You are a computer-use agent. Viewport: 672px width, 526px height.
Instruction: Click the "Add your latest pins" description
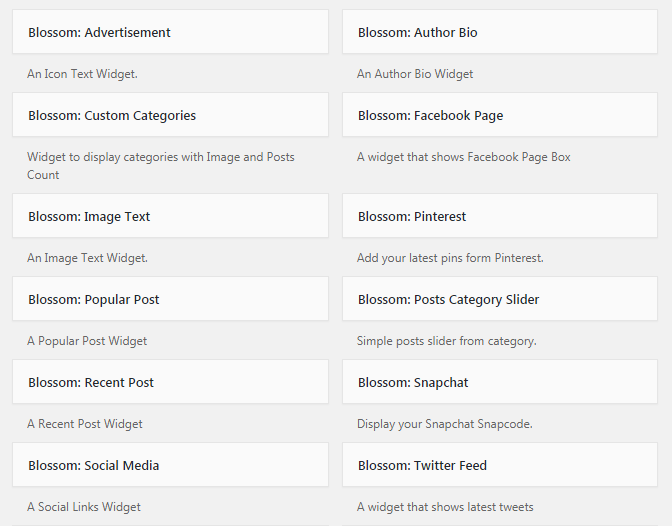pos(450,258)
